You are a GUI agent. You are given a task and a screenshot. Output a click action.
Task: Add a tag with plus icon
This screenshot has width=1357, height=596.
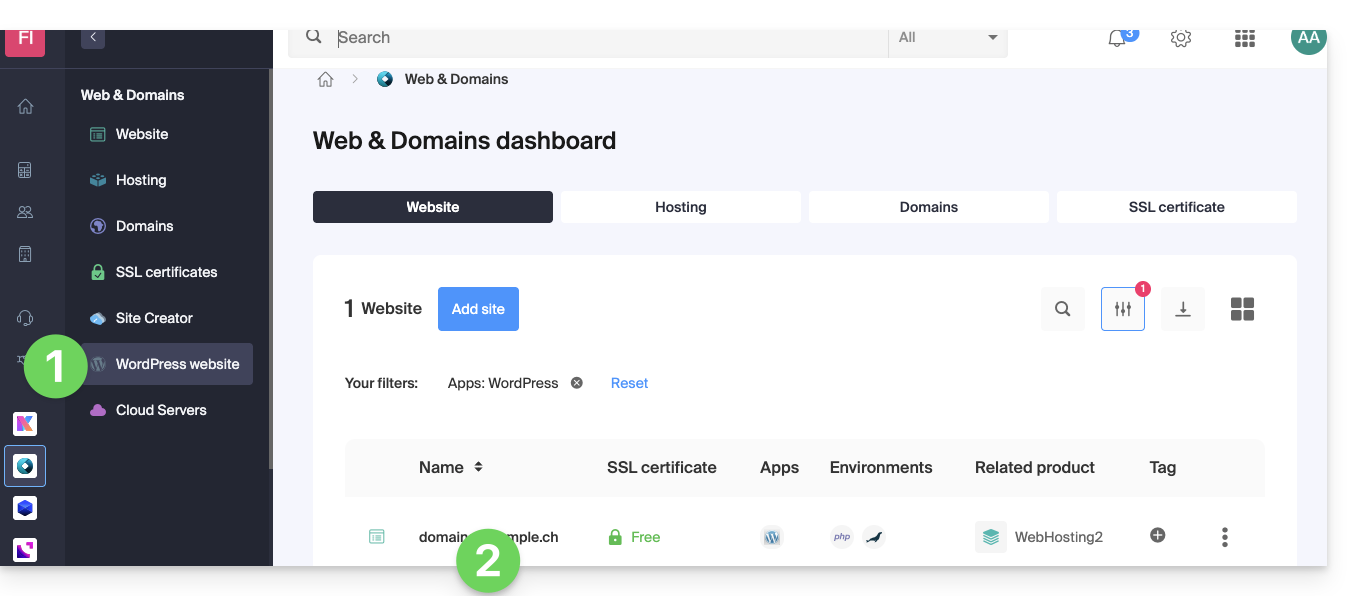click(1157, 536)
